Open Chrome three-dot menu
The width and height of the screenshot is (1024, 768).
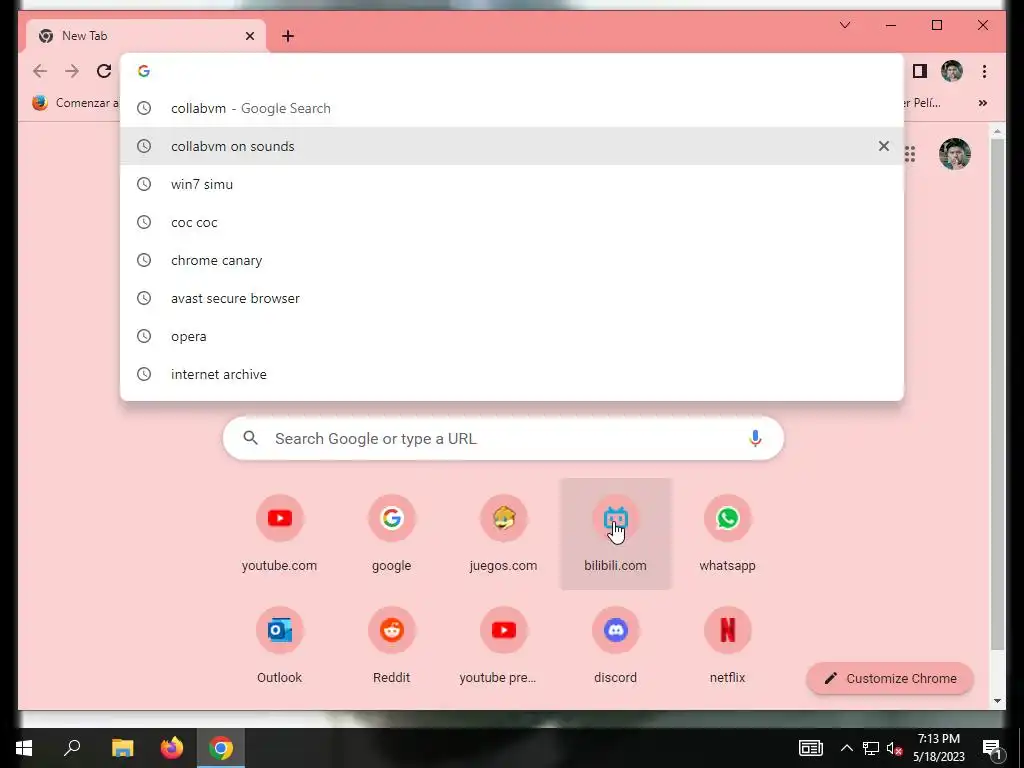click(x=984, y=71)
